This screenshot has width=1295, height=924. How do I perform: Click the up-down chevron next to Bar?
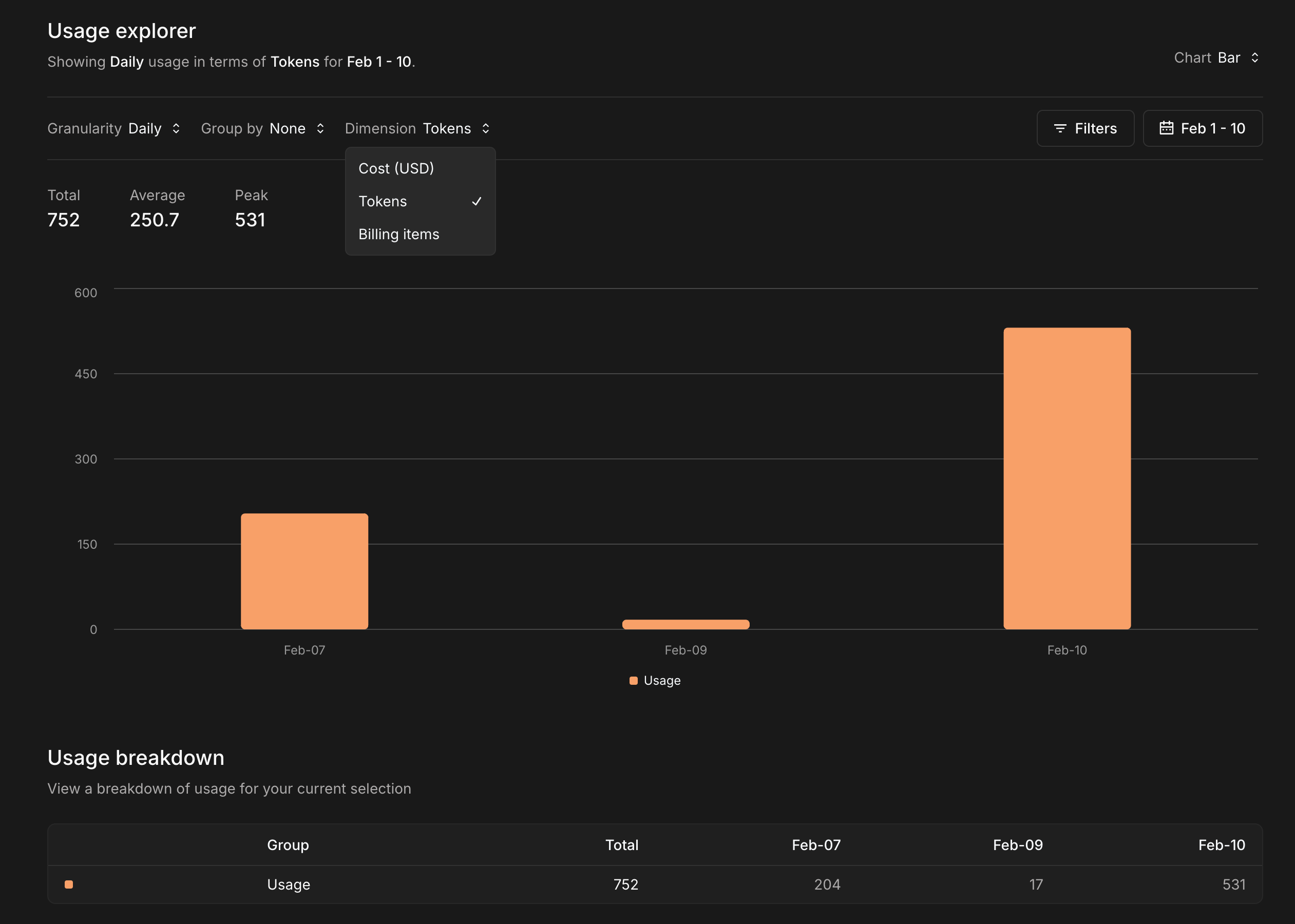coord(1254,58)
